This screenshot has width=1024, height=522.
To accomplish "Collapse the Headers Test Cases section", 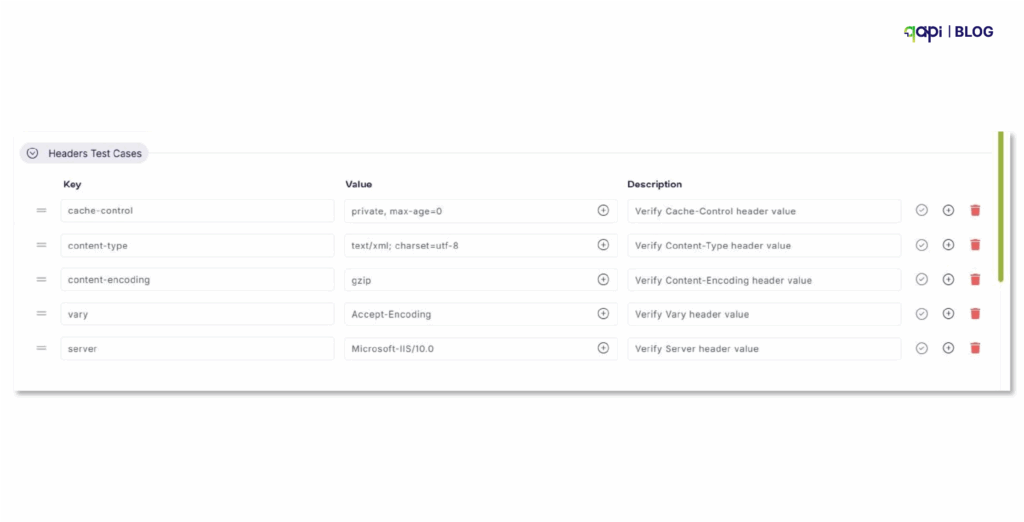I will pos(32,154).
